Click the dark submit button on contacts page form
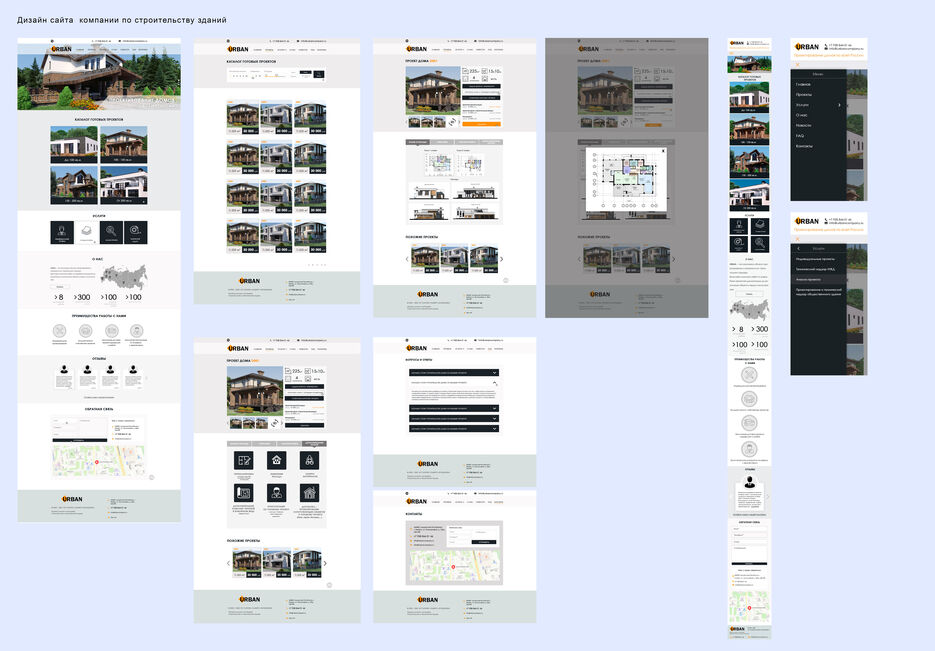Viewport: 935px width, 651px height. pyautogui.click(x=484, y=542)
